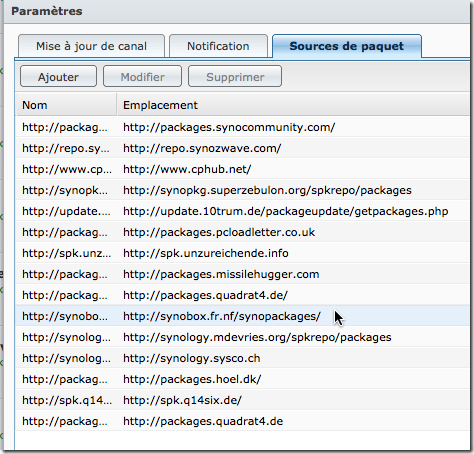Image resolution: width=474 pixels, height=454 pixels.
Task: Click the Supprimer button
Action: 235,77
